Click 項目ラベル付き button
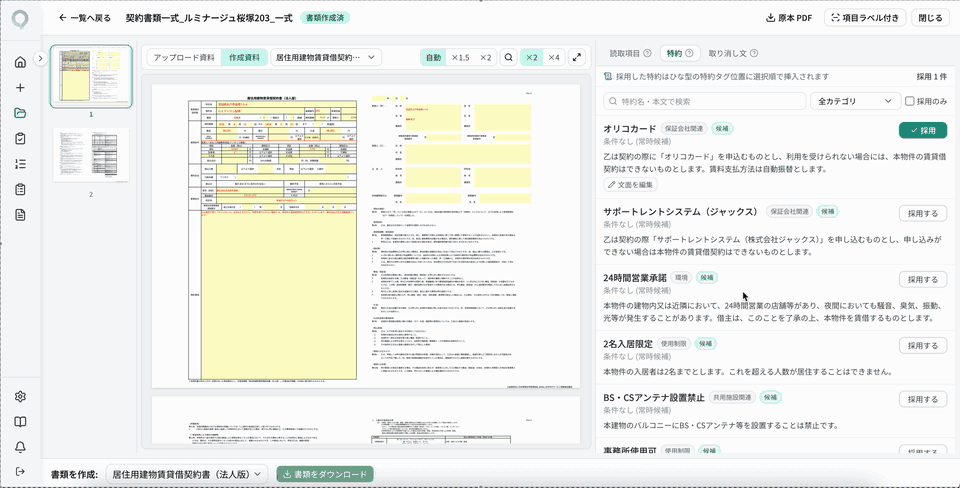This screenshot has width=960, height=488. pyautogui.click(x=864, y=18)
